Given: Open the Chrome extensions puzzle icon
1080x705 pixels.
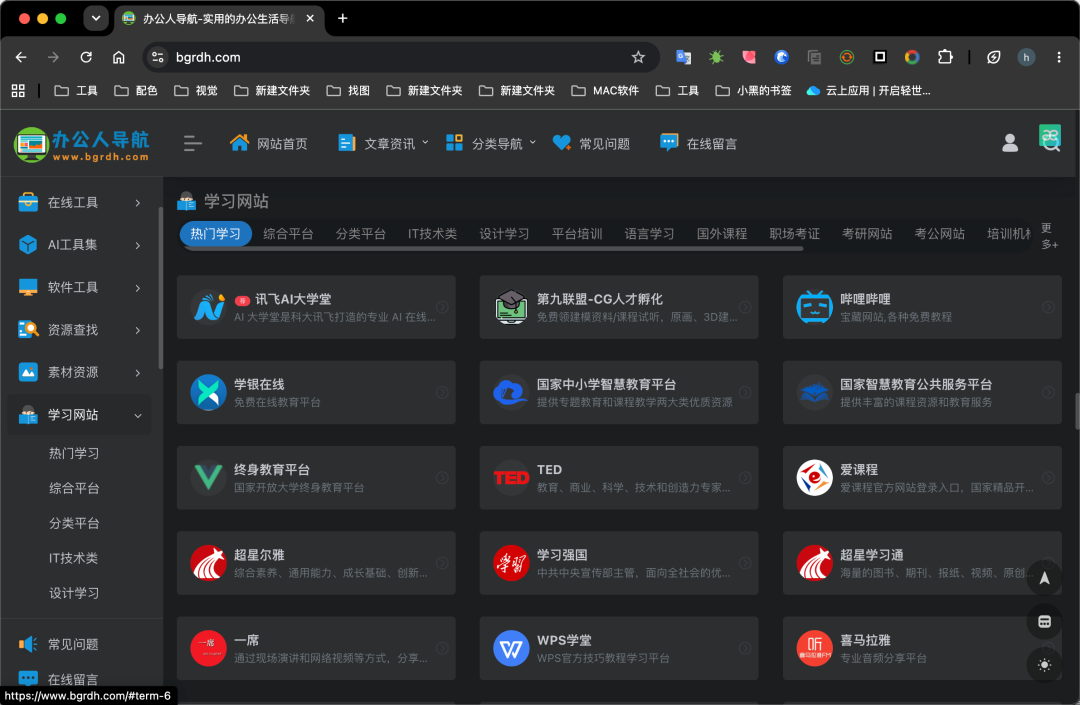Looking at the screenshot, I should tap(945, 57).
